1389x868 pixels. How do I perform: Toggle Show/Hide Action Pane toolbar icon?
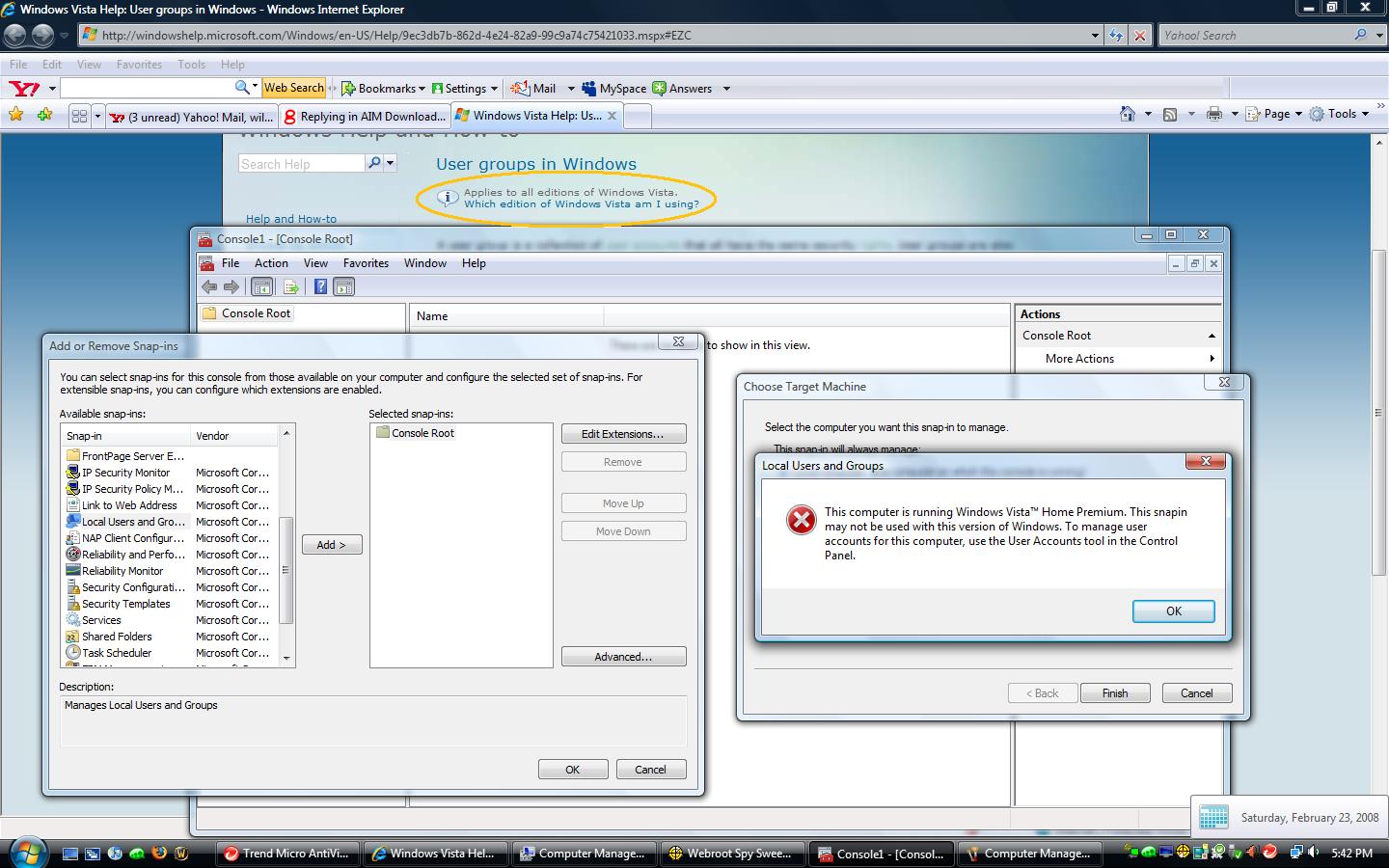click(344, 286)
